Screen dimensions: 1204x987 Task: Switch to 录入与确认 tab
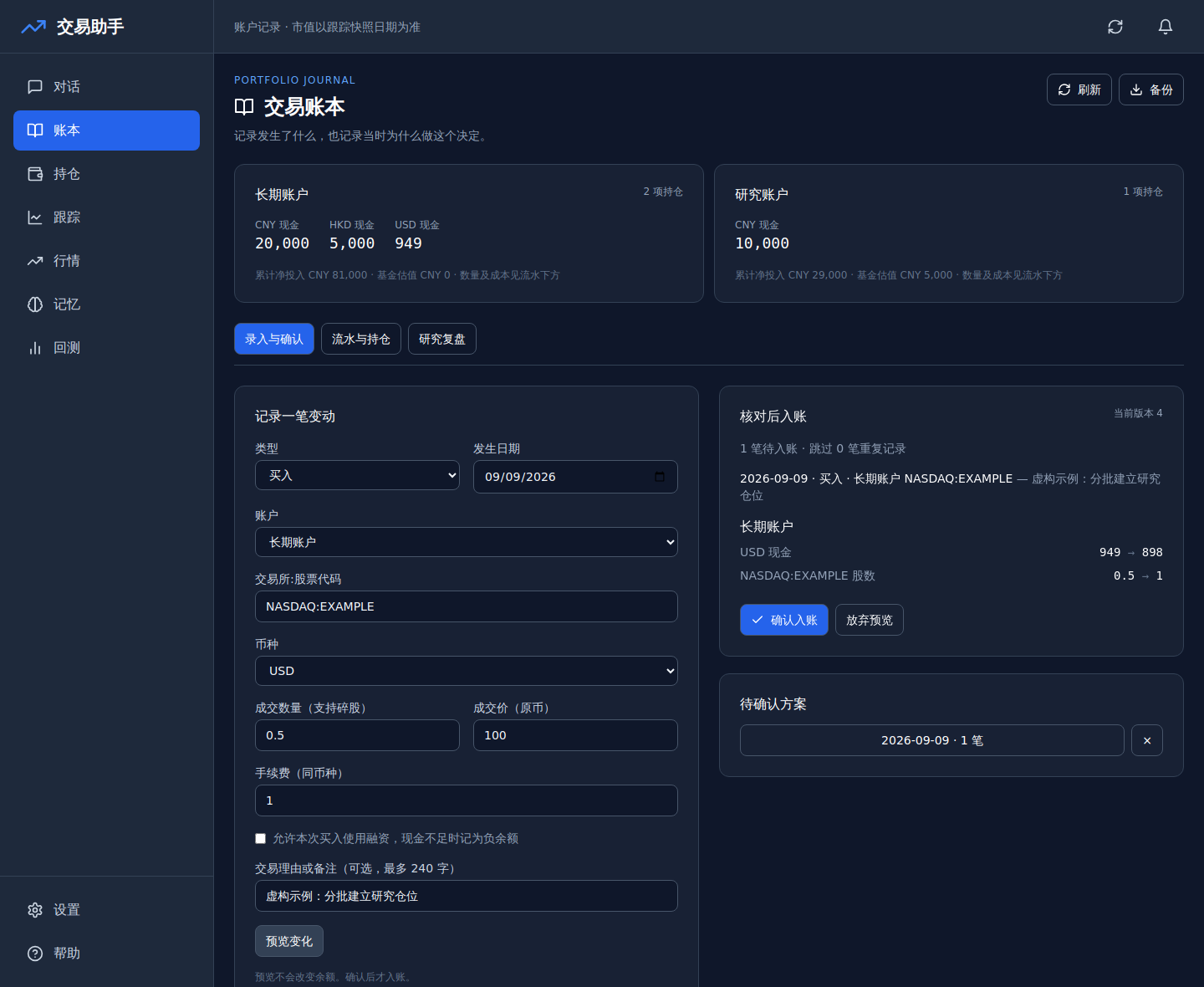(274, 339)
